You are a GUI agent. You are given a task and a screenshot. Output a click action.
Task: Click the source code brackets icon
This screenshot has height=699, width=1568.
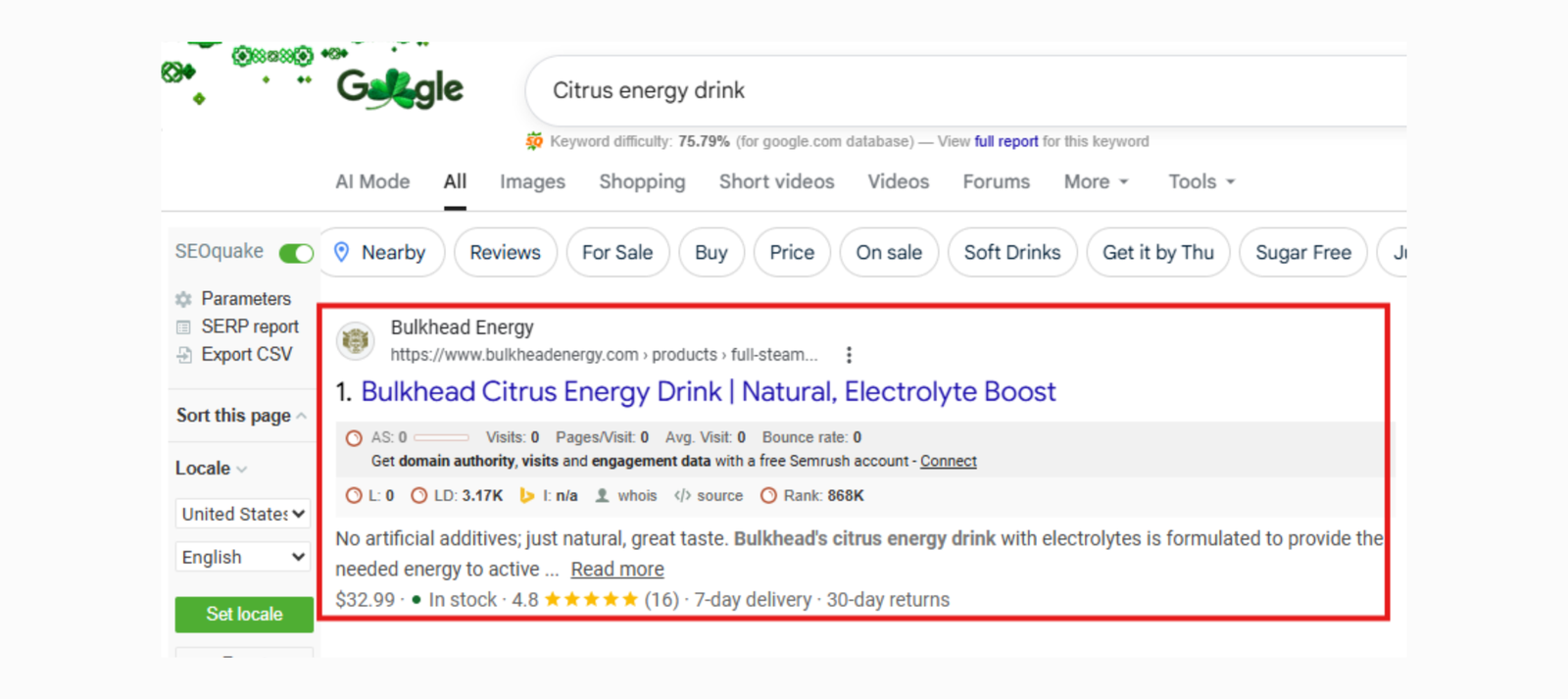click(683, 496)
